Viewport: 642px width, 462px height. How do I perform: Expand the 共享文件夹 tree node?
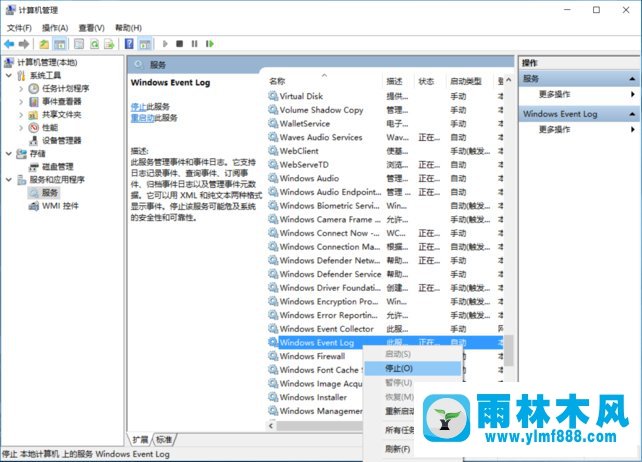21,115
